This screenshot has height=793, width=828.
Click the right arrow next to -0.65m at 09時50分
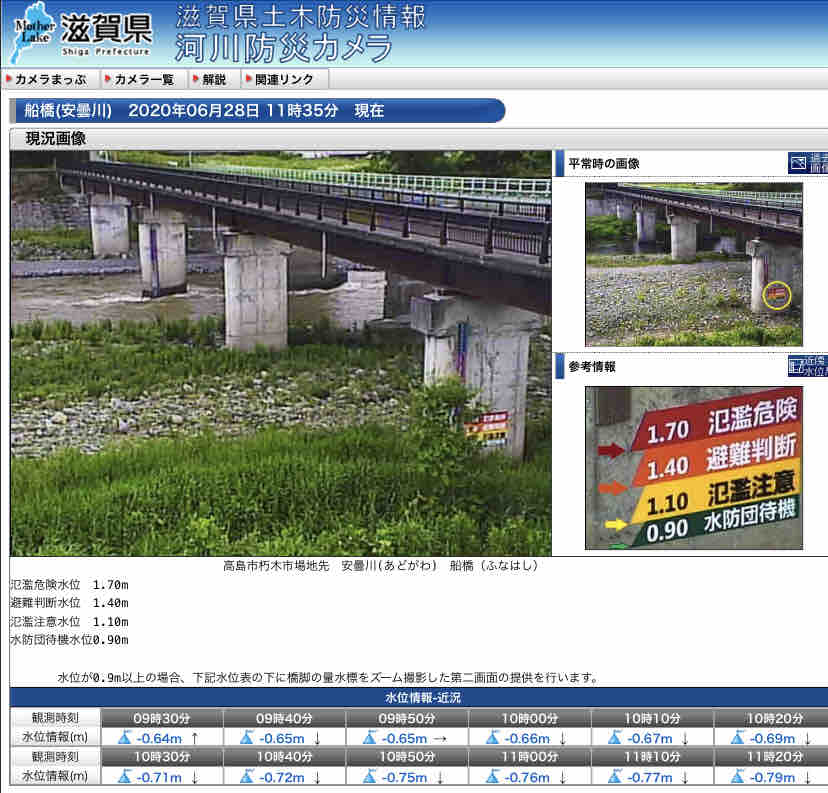pos(440,739)
